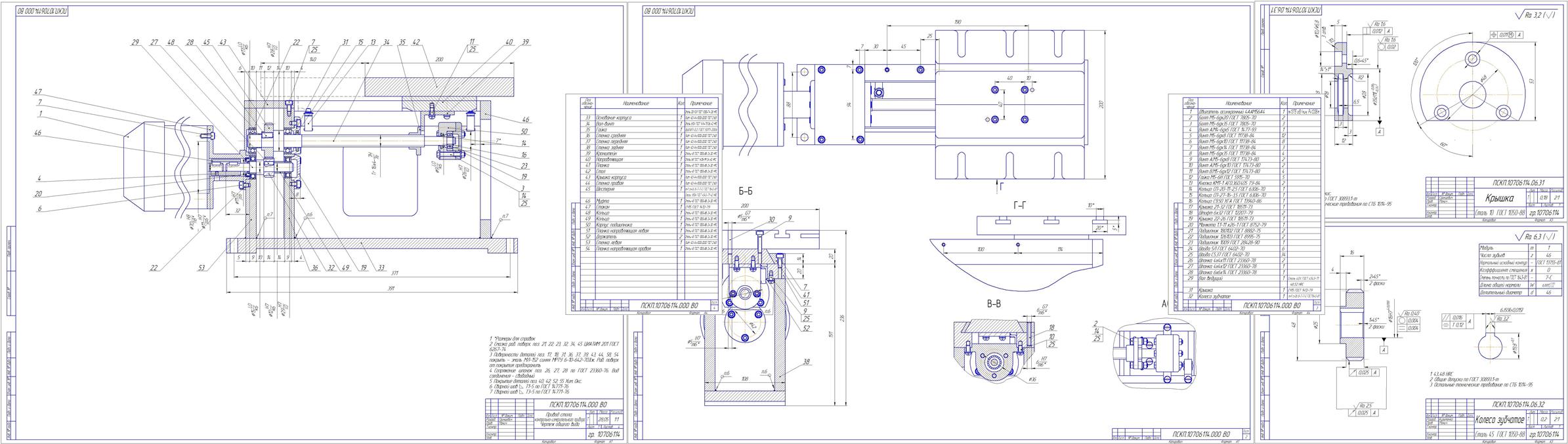Image resolution: width=1568 pixels, height=444 pixels.
Task: Click row 'Шайба 5Л ГОСТ 6402-70'
Action: coord(1253,249)
